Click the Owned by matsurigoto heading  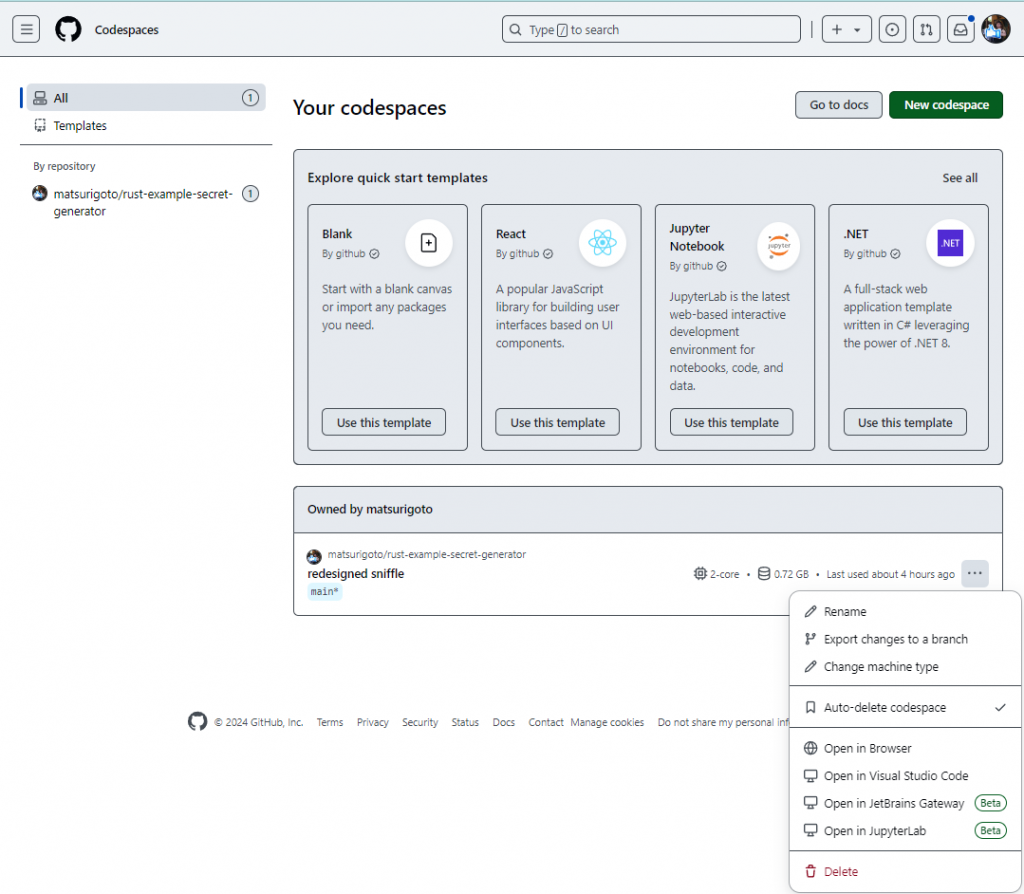coord(370,509)
